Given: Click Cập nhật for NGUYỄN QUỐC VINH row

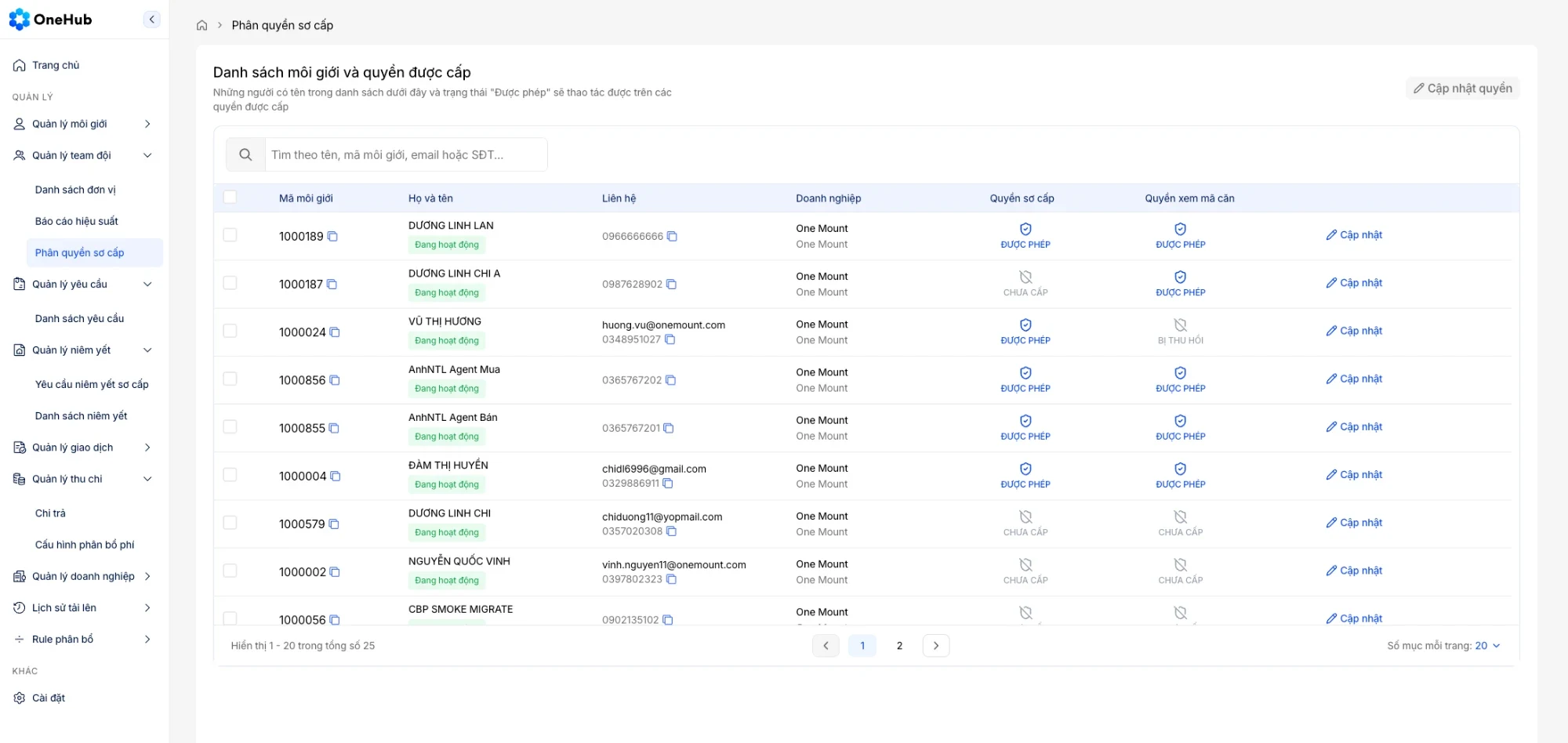Looking at the screenshot, I should tap(1354, 571).
